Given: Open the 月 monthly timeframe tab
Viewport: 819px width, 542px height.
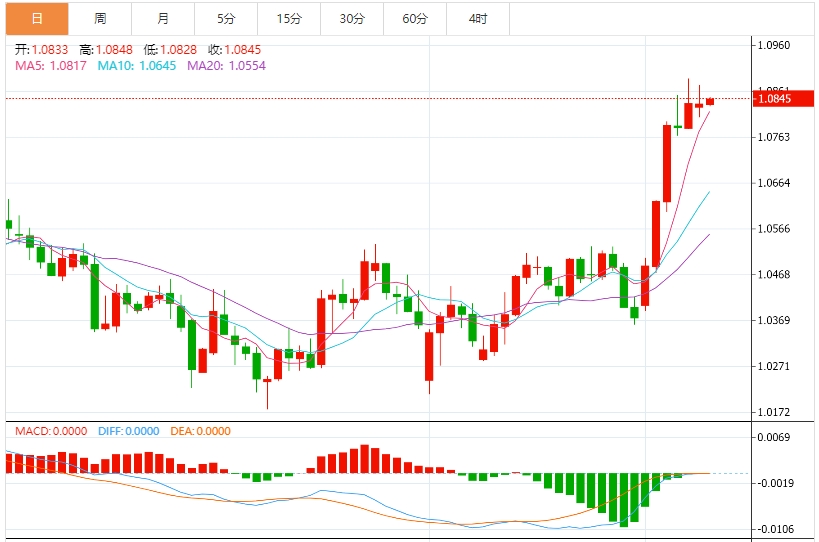Looking at the screenshot, I should (163, 19).
